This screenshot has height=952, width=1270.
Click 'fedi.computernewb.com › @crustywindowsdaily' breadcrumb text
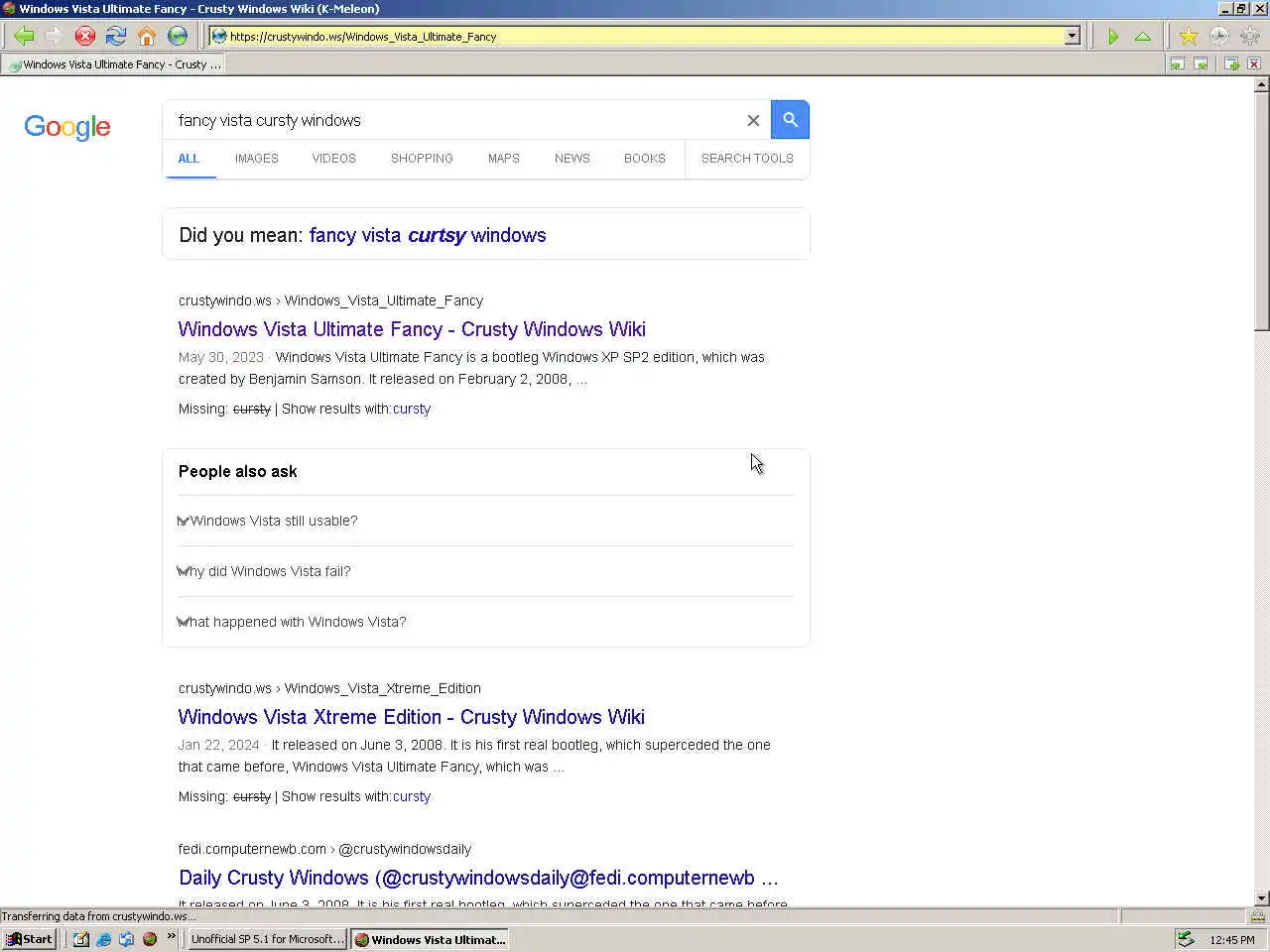click(x=324, y=849)
